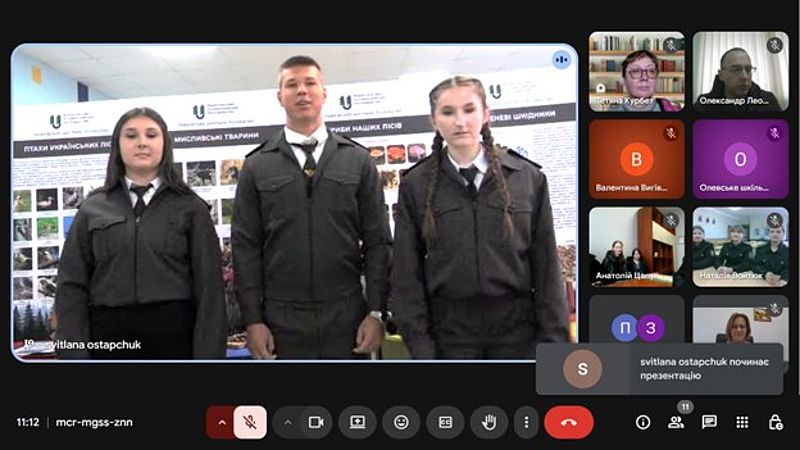Open meeting details info icon
The width and height of the screenshot is (800, 450).
click(643, 422)
